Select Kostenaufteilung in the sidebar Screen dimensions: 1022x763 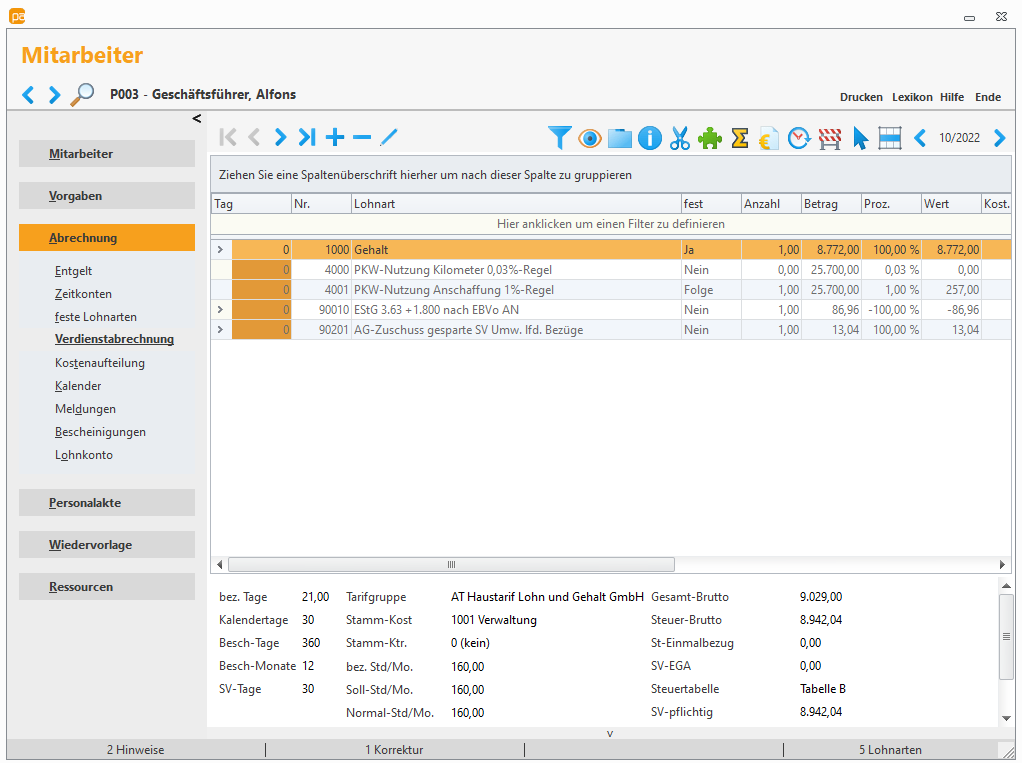(100, 363)
